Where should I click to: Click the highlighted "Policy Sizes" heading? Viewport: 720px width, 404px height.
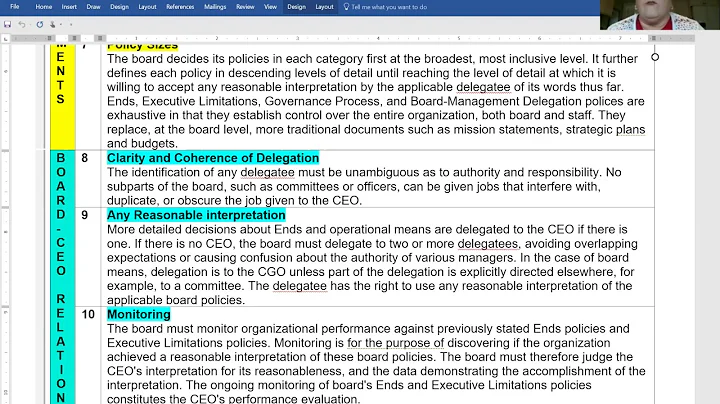[x=142, y=46]
